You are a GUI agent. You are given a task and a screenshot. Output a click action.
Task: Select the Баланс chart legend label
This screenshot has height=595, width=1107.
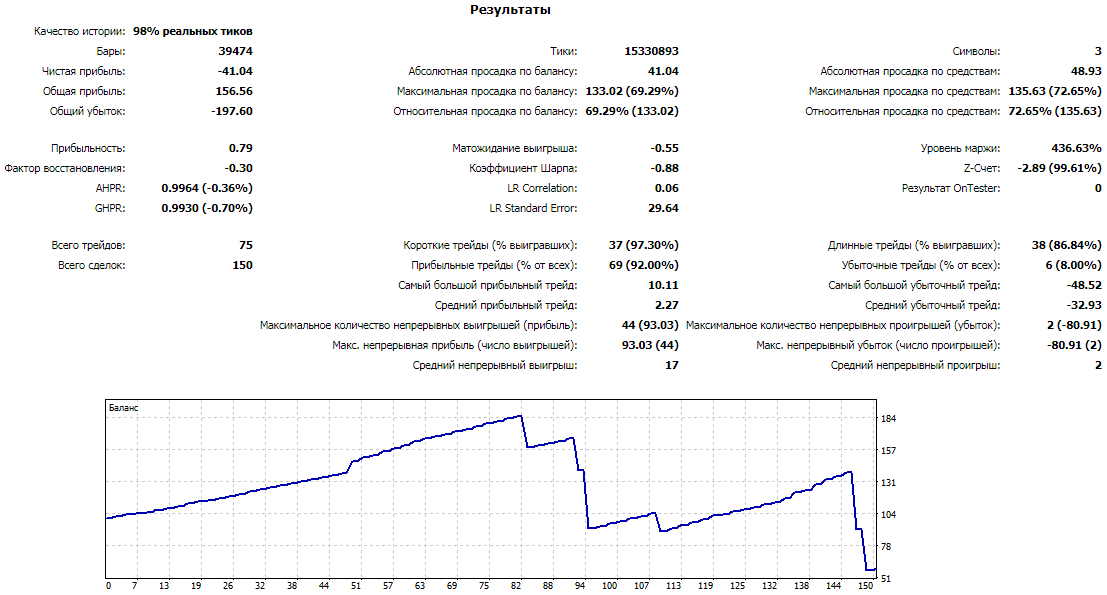click(x=124, y=408)
